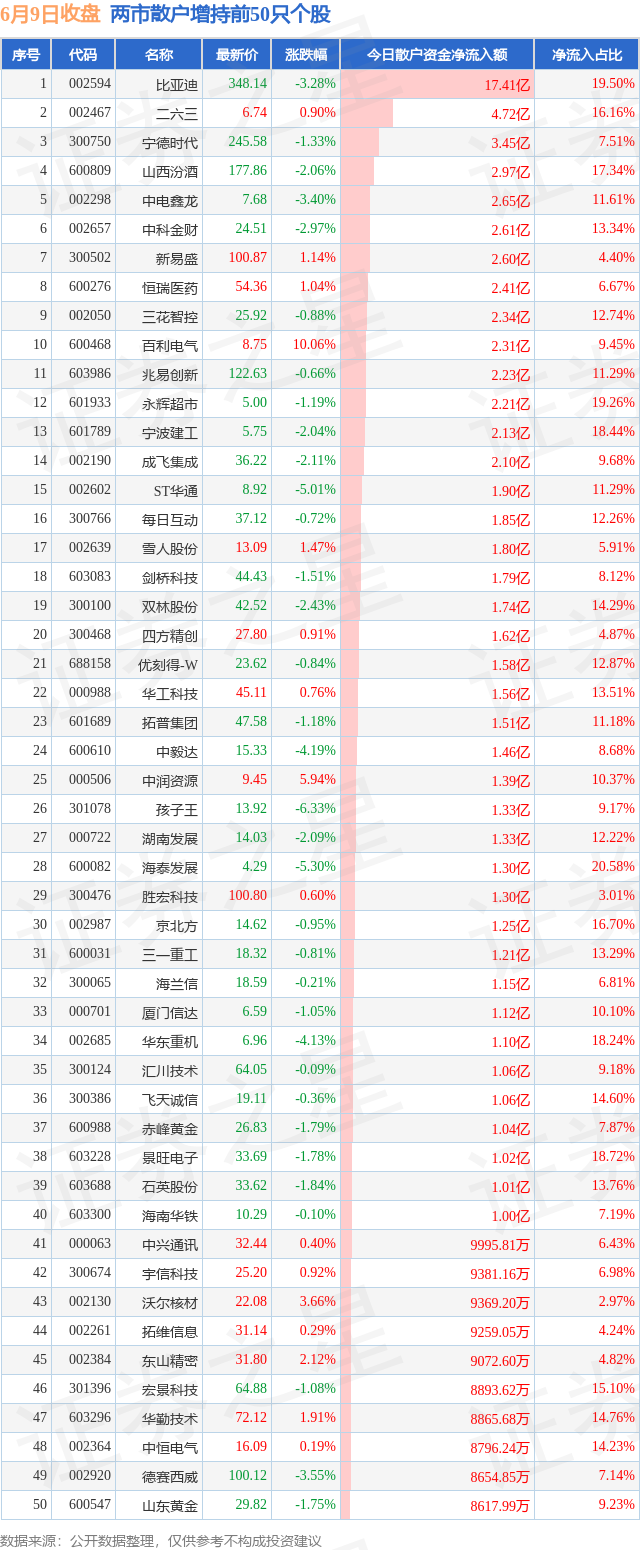This screenshot has width=640, height=1550.
Task: Click the 涨跌幅 column header
Action: 305,55
